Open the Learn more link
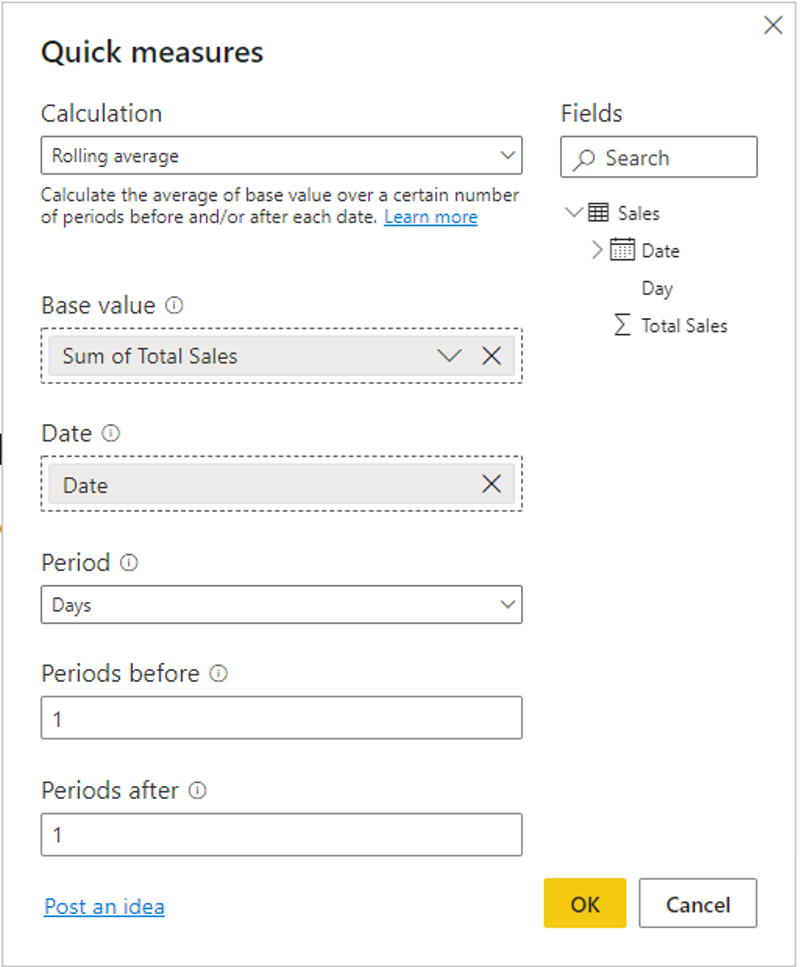This screenshot has width=801, height=967. point(430,217)
